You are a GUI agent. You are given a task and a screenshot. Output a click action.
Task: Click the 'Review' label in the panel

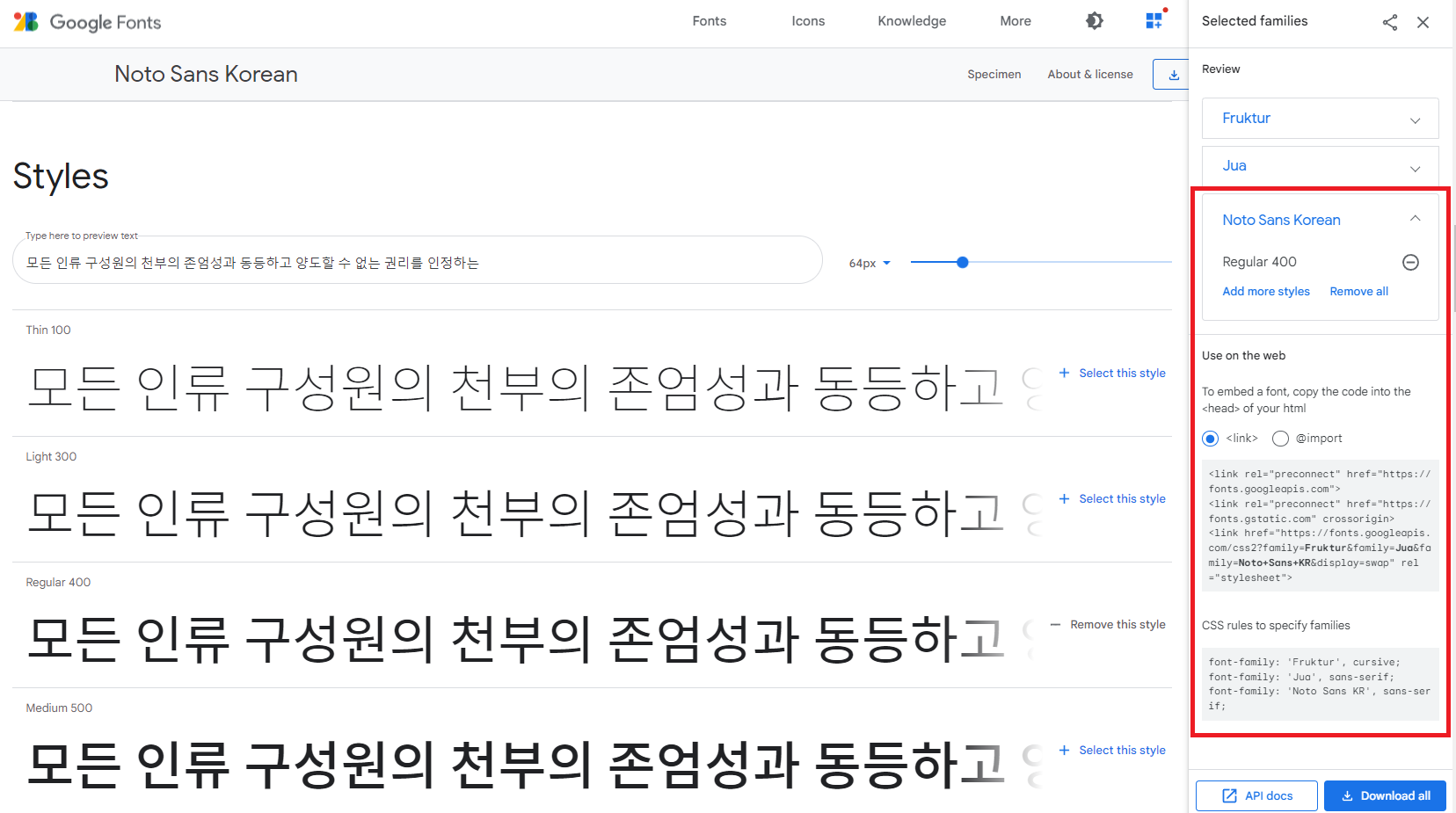pos(1220,69)
